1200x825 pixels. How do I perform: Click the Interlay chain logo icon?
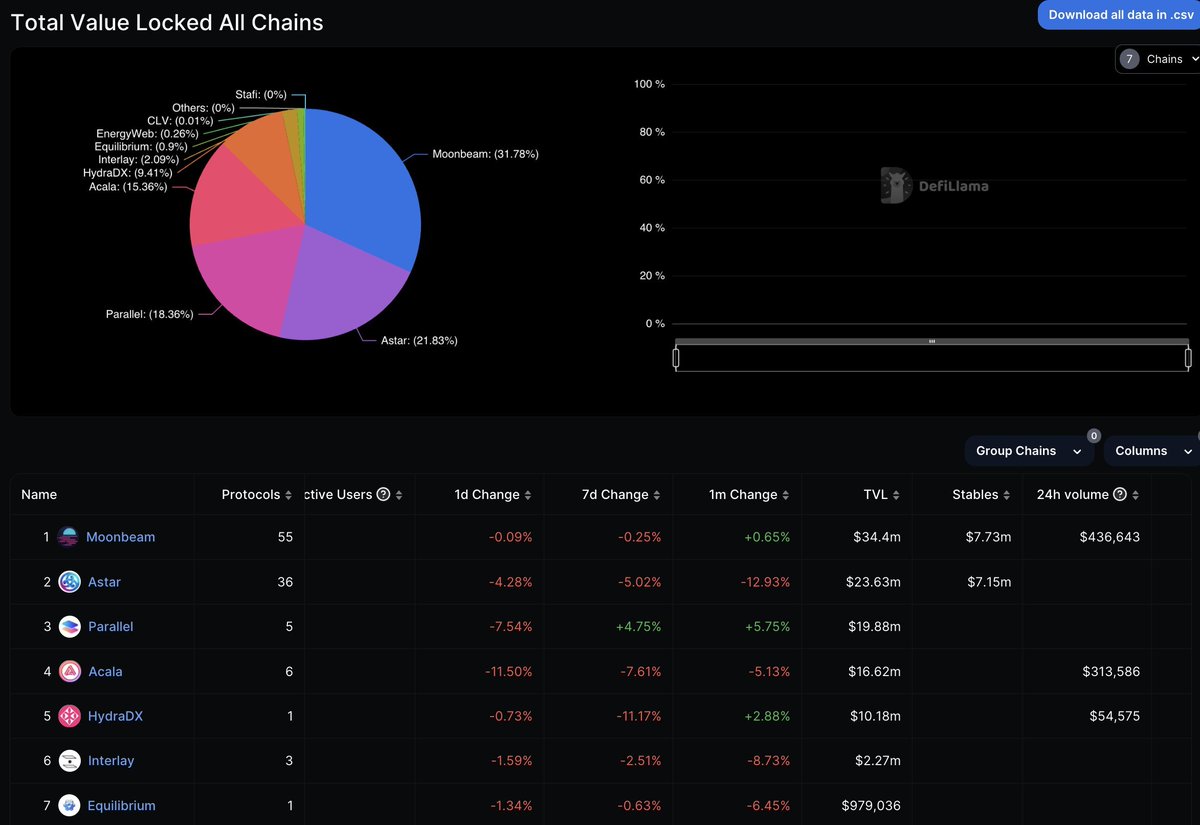(x=69, y=761)
